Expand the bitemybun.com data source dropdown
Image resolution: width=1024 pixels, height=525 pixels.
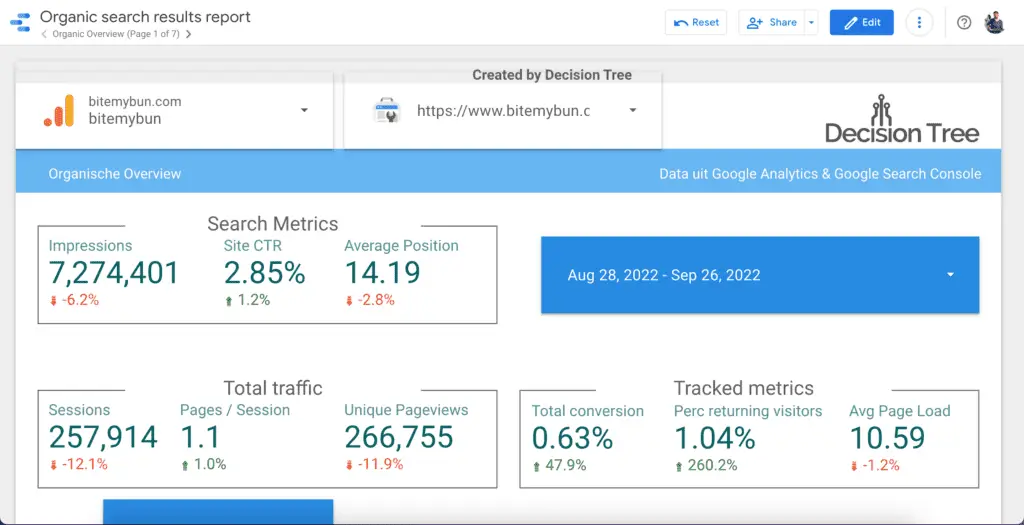click(x=304, y=110)
